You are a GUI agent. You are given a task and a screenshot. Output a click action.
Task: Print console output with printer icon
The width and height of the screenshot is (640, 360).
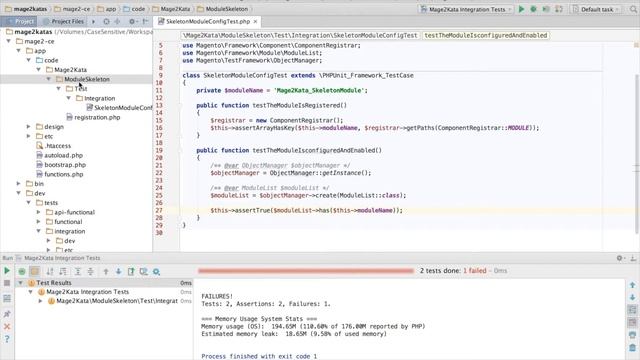point(632,335)
